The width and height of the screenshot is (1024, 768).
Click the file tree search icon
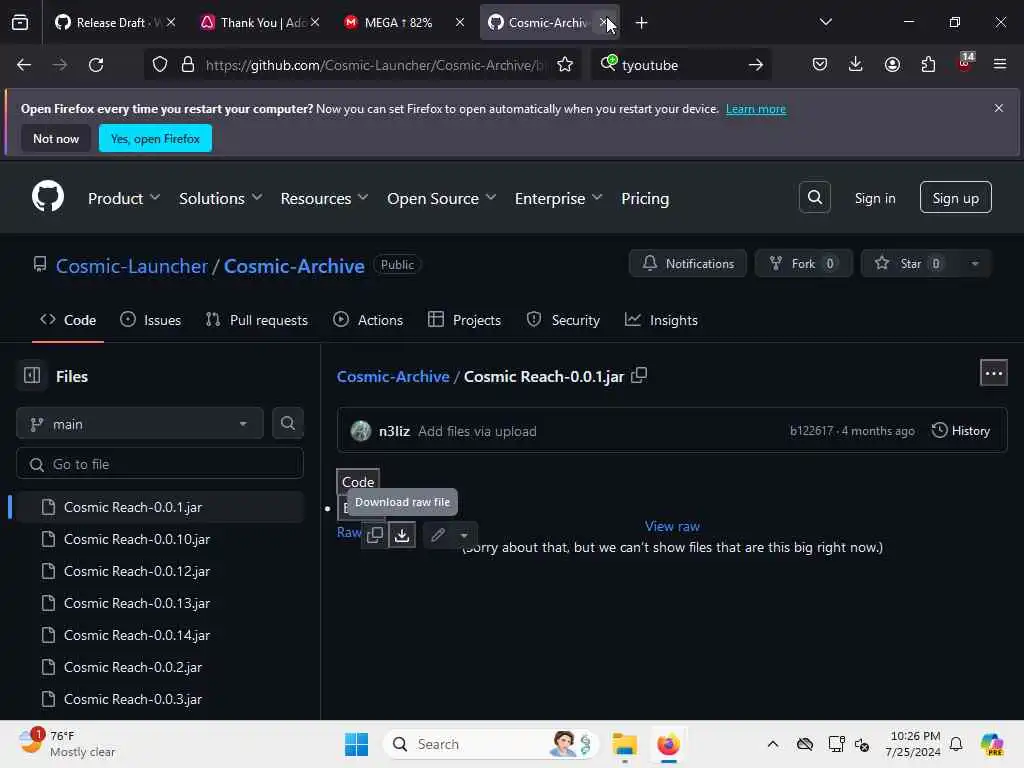pos(287,423)
